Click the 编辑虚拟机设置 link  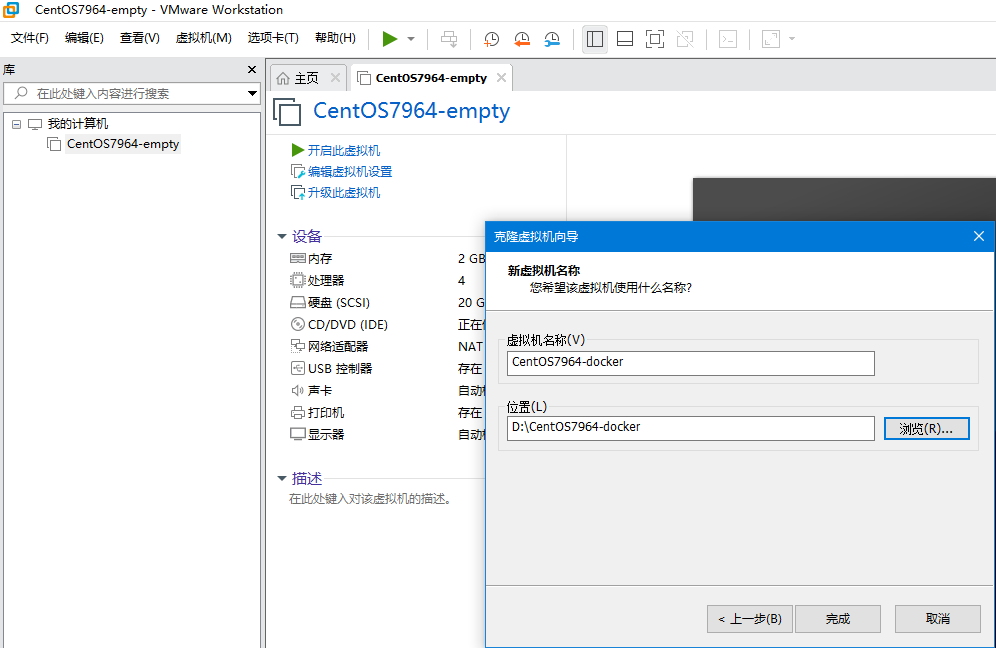(350, 172)
